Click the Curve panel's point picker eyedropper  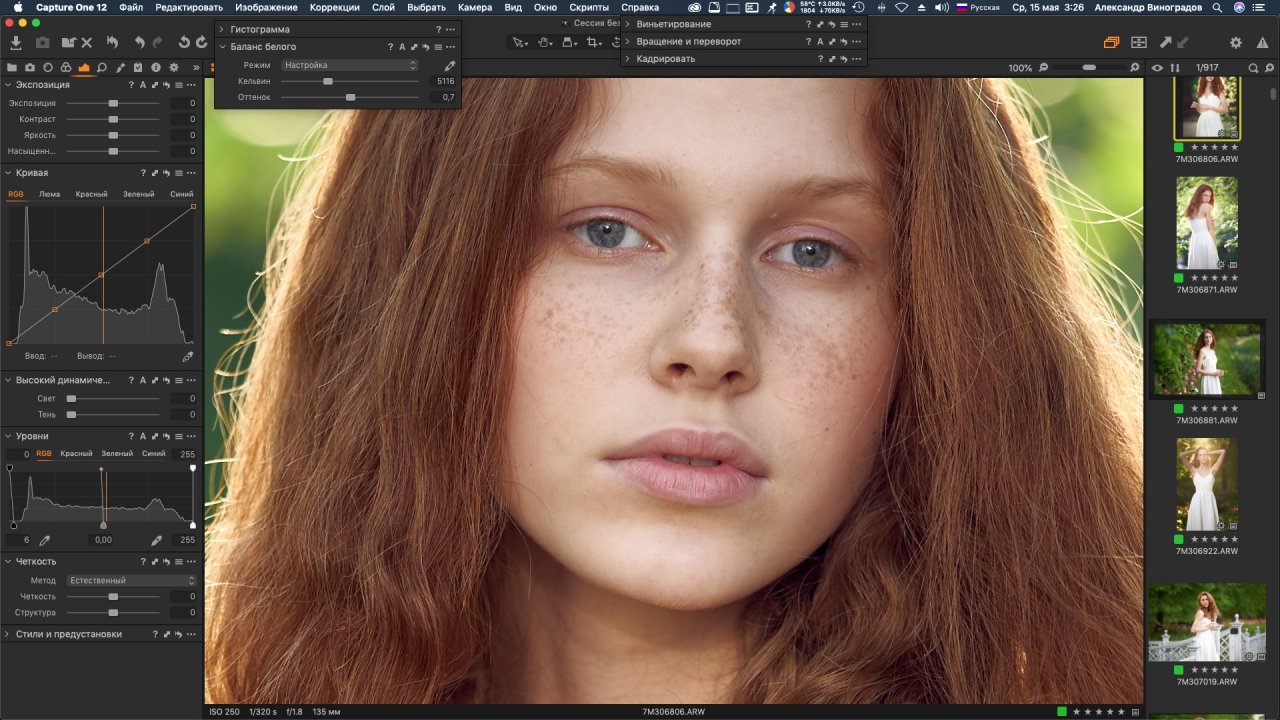click(188, 355)
